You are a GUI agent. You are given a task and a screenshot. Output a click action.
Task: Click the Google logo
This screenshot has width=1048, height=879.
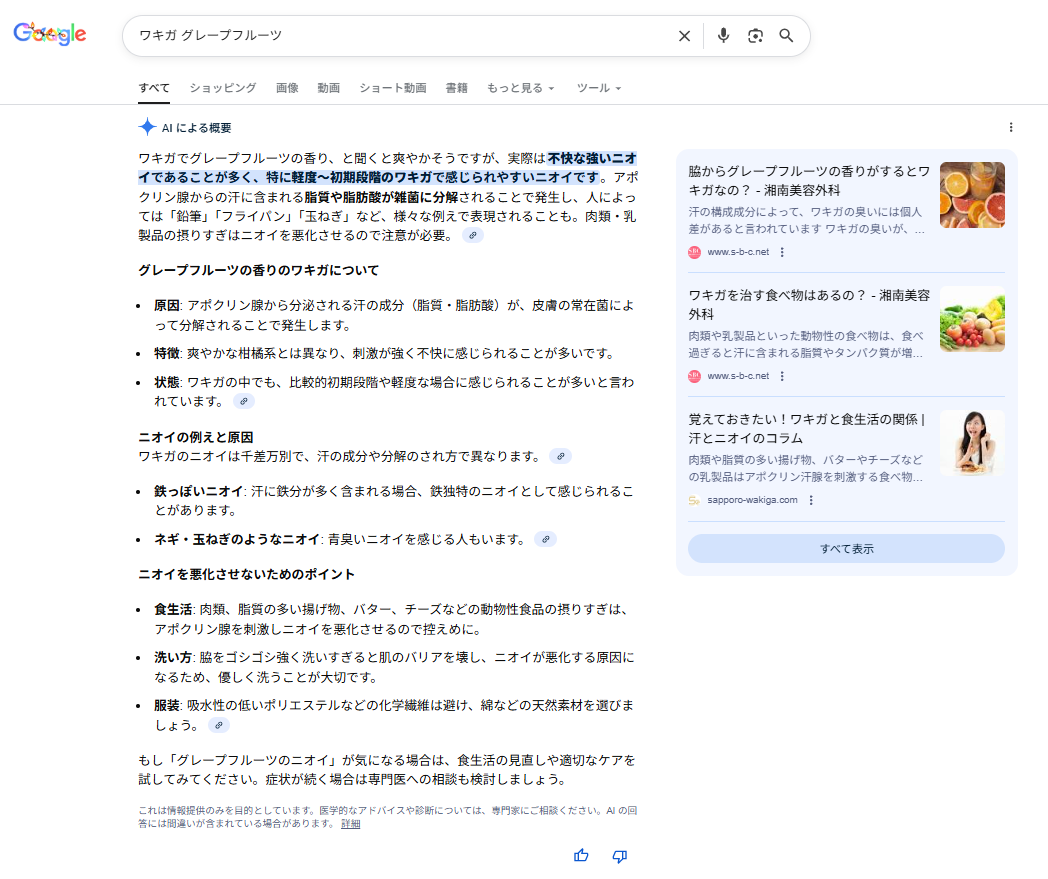(x=48, y=33)
